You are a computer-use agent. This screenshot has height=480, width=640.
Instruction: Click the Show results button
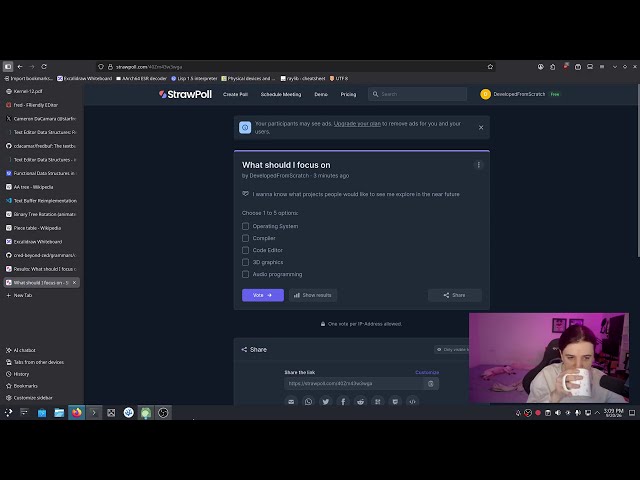pos(313,295)
